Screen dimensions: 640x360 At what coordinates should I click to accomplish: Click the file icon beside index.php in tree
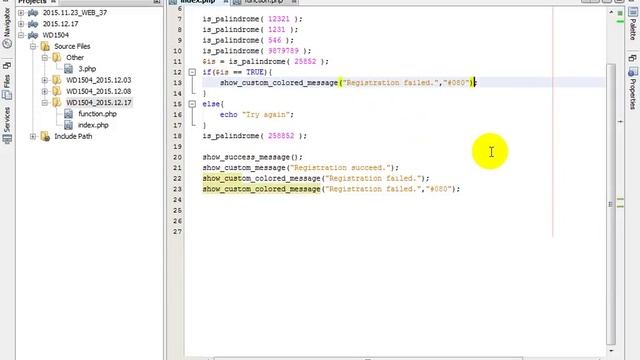69,125
